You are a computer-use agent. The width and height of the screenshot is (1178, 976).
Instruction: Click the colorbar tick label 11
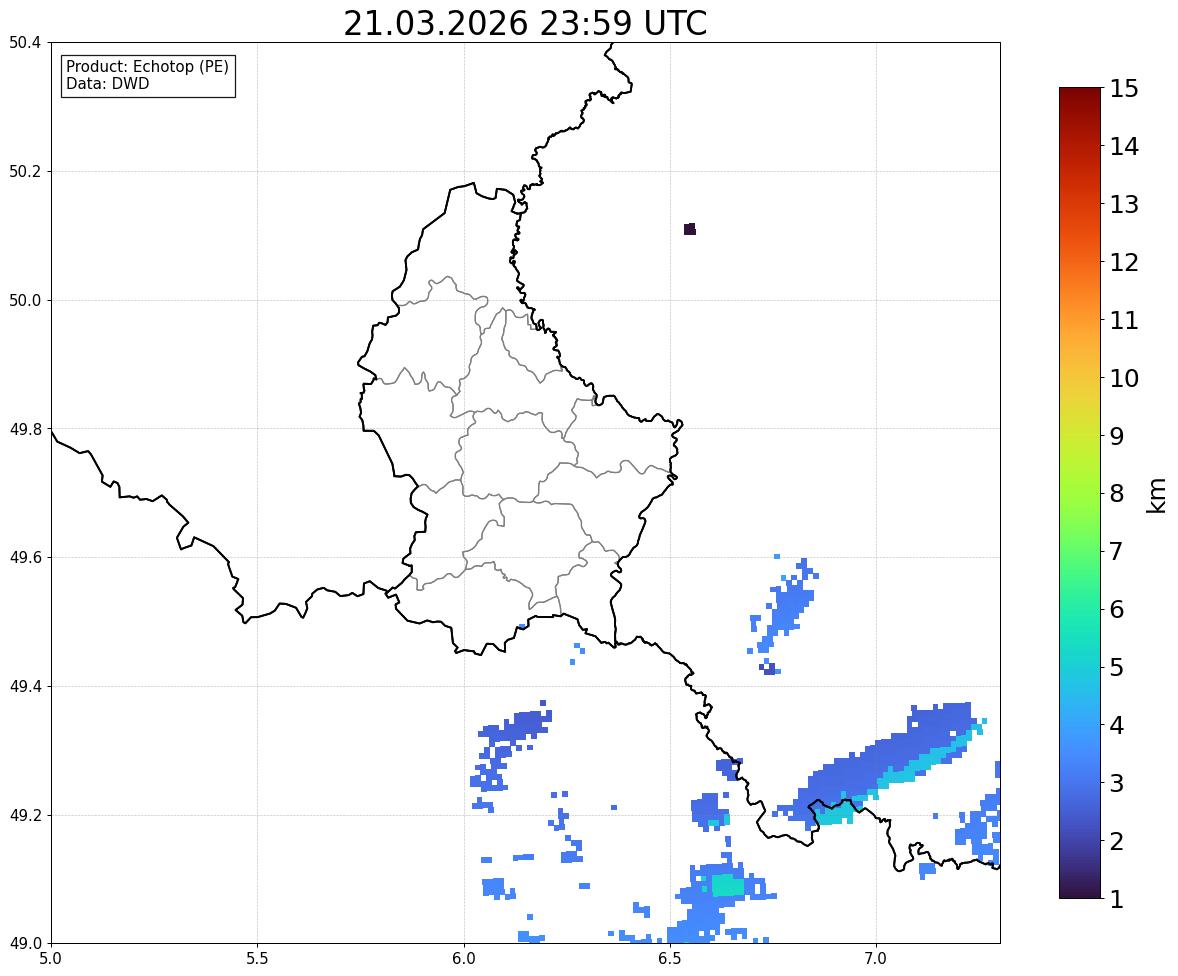coord(1124,320)
